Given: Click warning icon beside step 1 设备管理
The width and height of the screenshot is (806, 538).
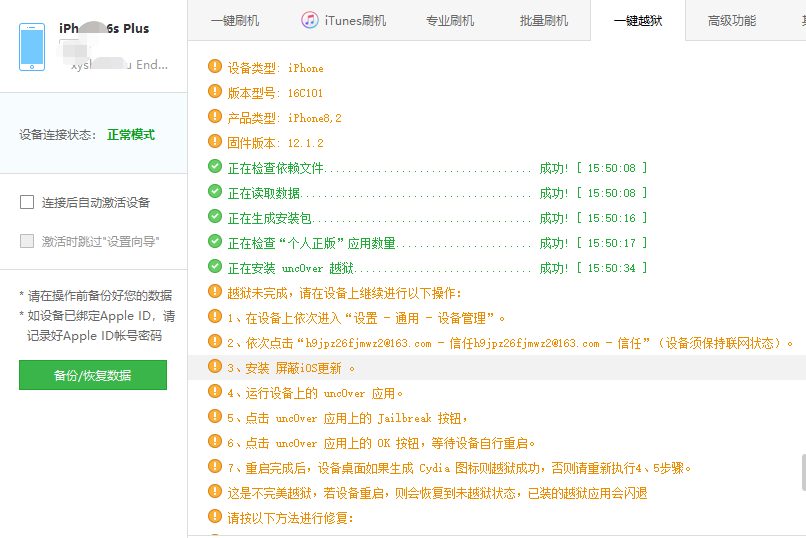Looking at the screenshot, I should (215, 317).
